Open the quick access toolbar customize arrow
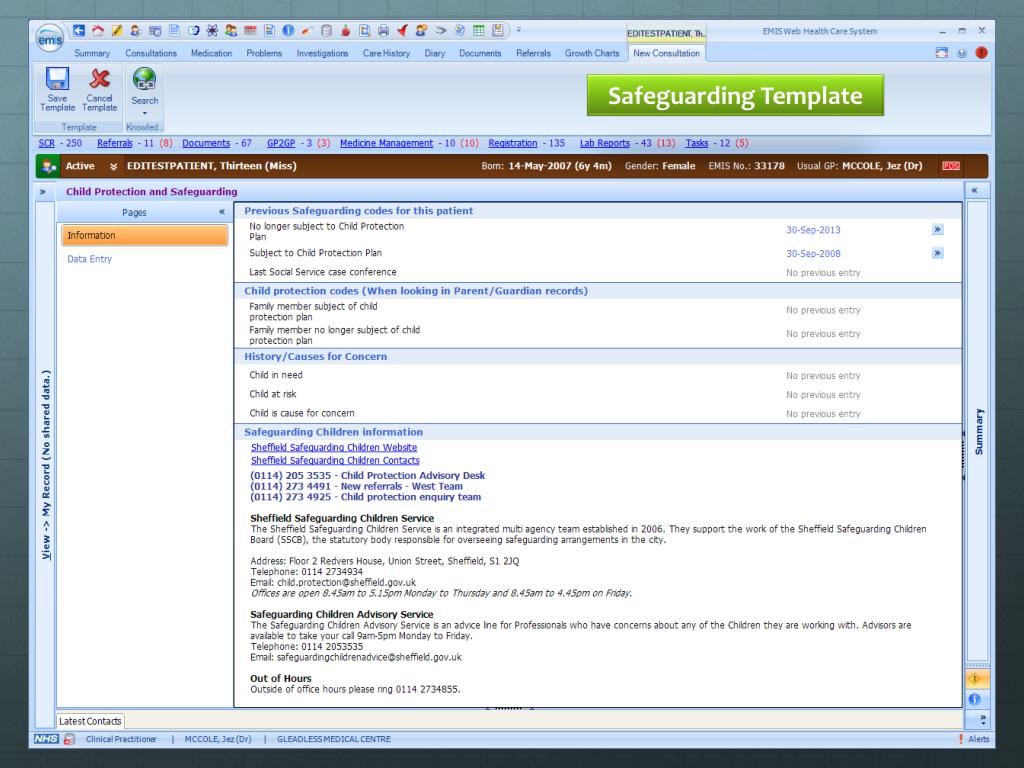1024x768 pixels. (519, 30)
